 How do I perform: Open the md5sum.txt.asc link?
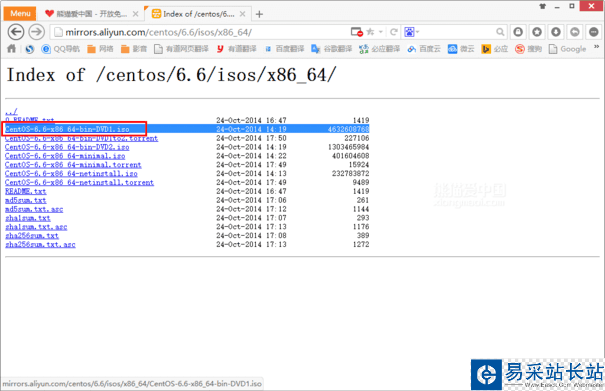click(x=34, y=209)
